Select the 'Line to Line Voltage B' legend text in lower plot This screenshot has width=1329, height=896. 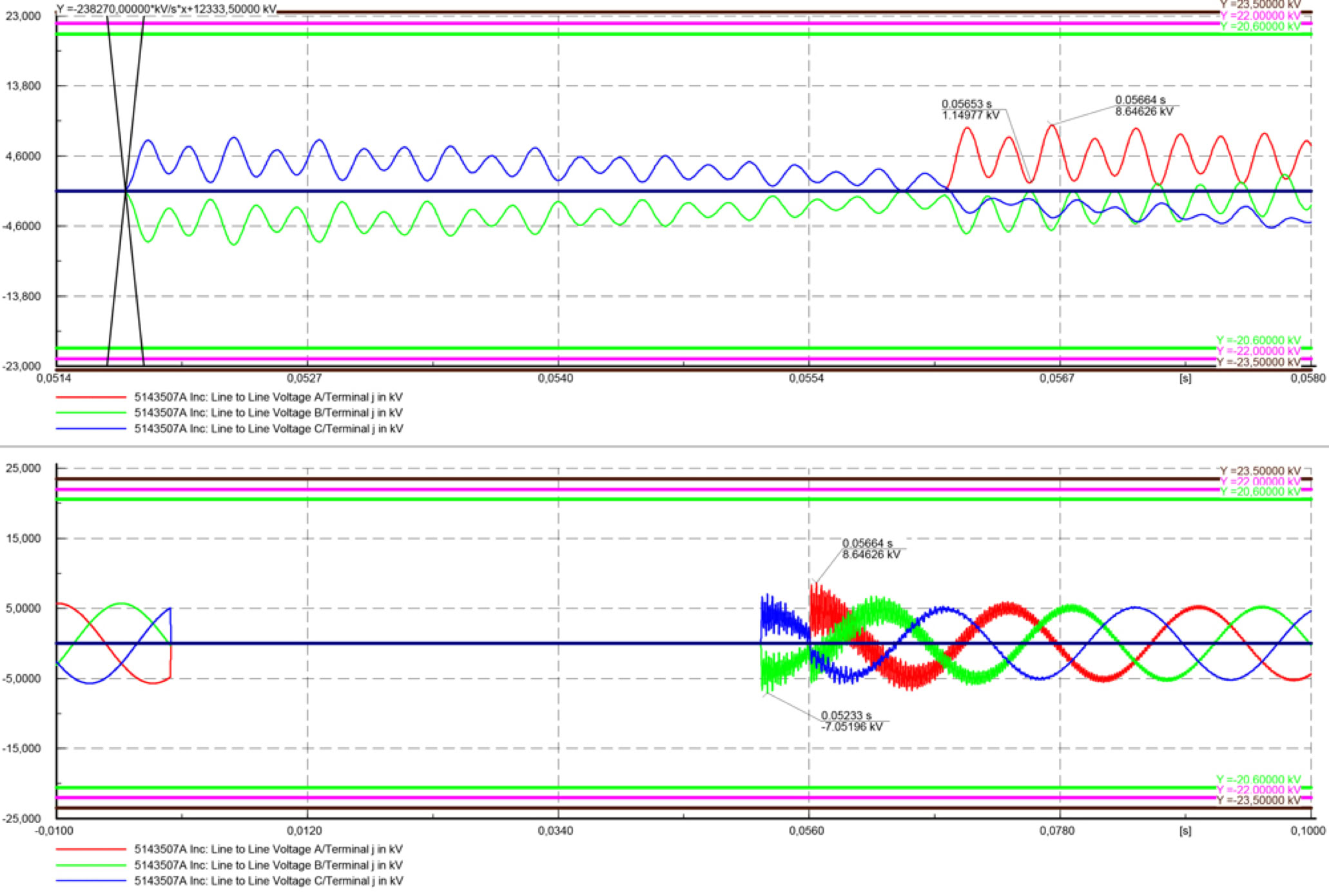point(268,865)
